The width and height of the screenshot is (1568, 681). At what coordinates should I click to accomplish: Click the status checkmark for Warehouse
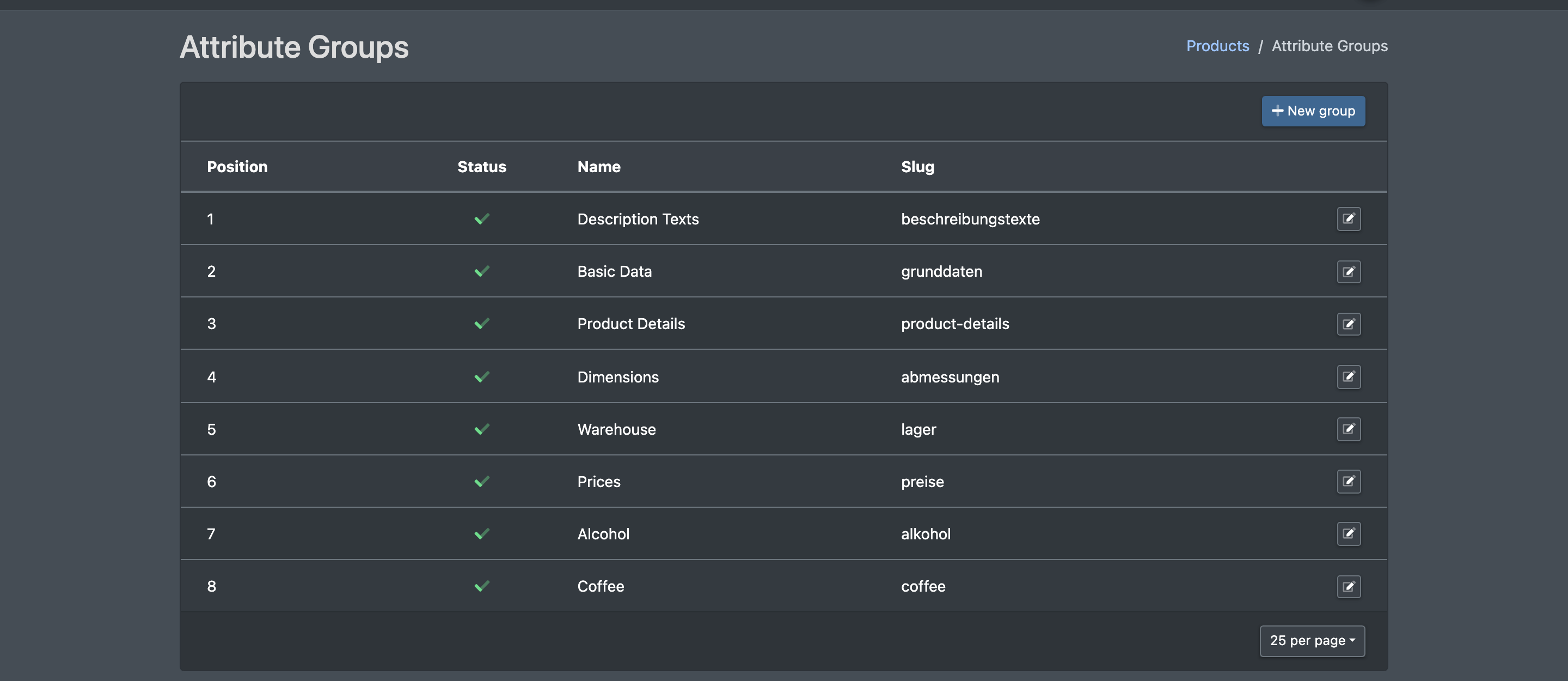pyautogui.click(x=481, y=429)
